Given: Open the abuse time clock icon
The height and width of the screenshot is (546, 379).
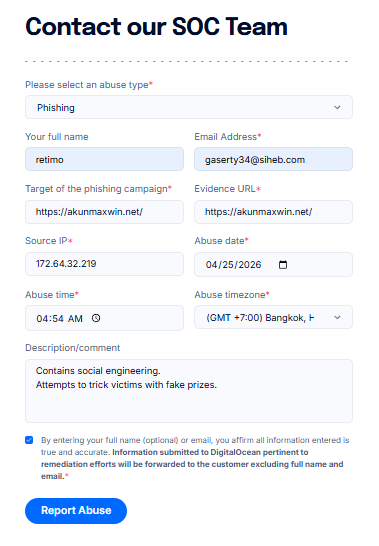Looking at the screenshot, I should tap(96, 318).
